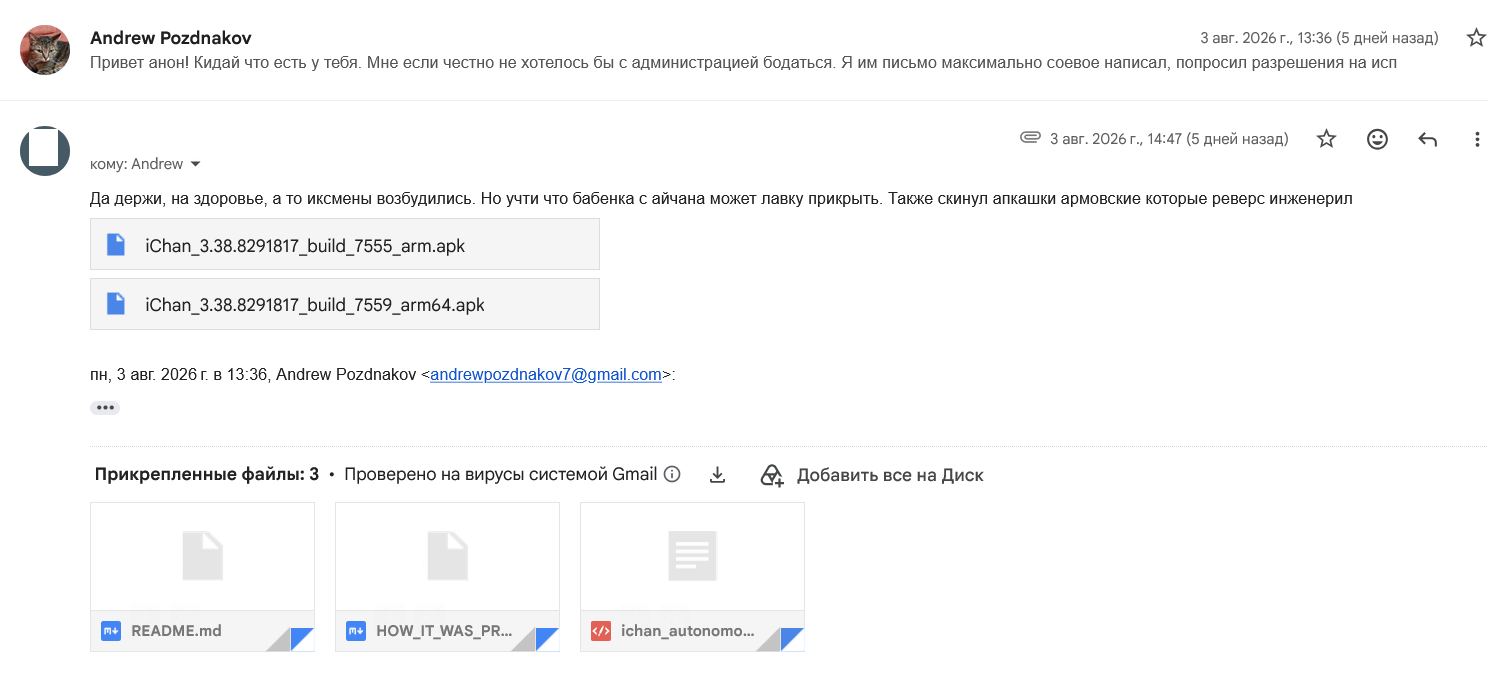Expand recipient details next to "кому: Andrew"

195,164
